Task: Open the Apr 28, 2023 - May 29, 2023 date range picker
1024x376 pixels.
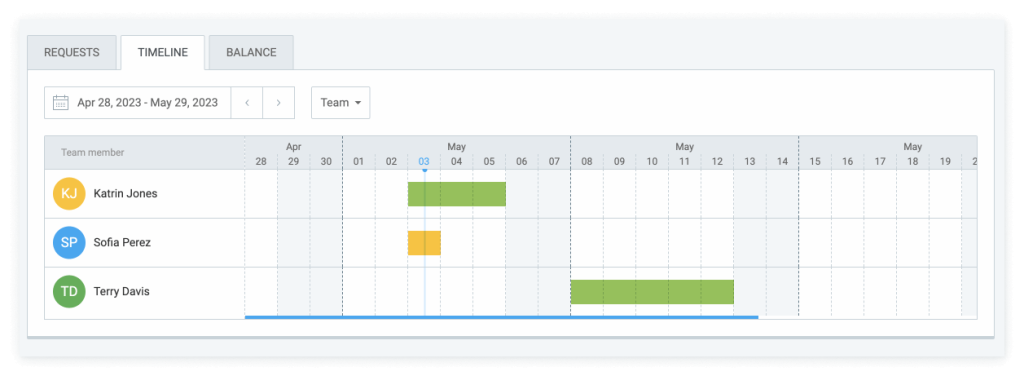Action: point(138,102)
